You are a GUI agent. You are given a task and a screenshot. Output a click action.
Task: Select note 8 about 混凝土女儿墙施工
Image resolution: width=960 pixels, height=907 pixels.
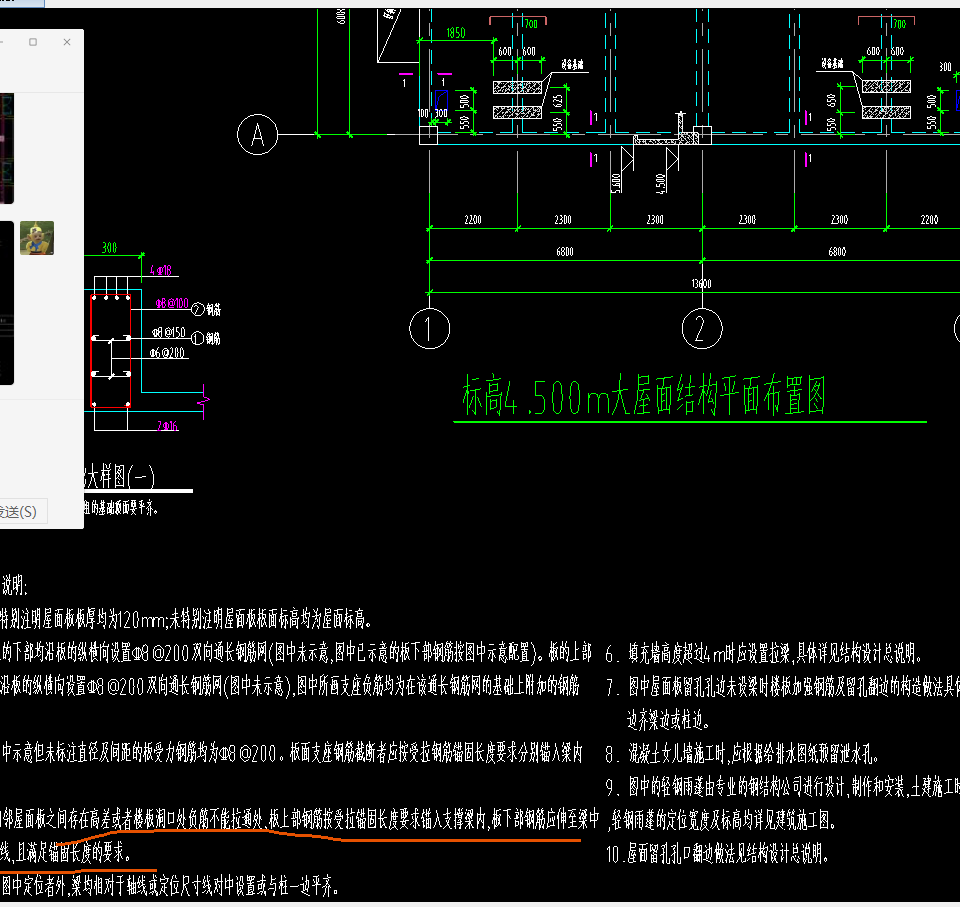tap(742, 753)
